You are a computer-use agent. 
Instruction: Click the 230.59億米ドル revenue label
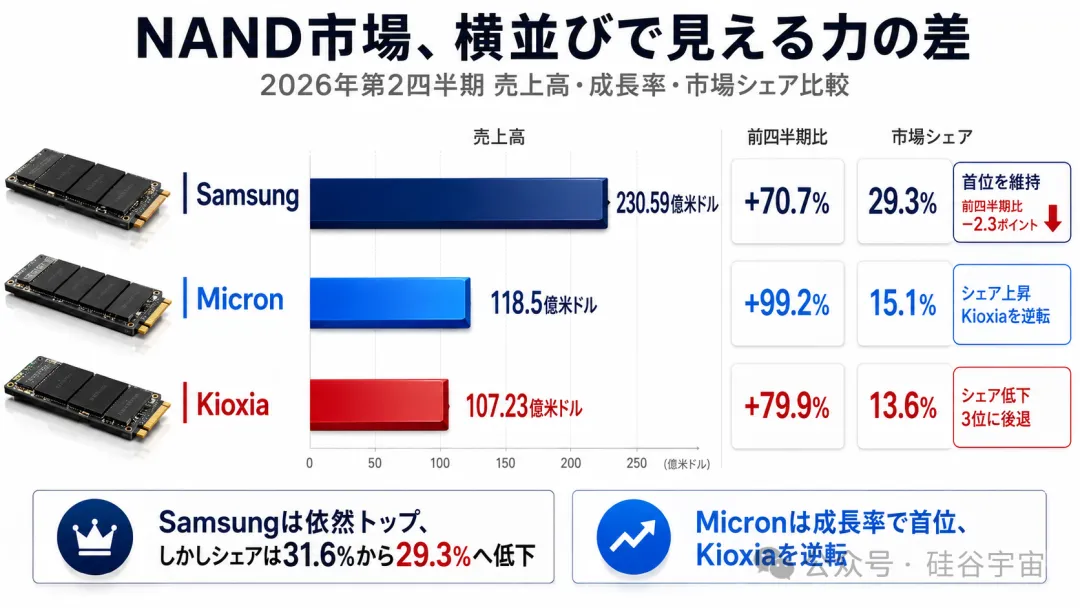click(x=667, y=204)
